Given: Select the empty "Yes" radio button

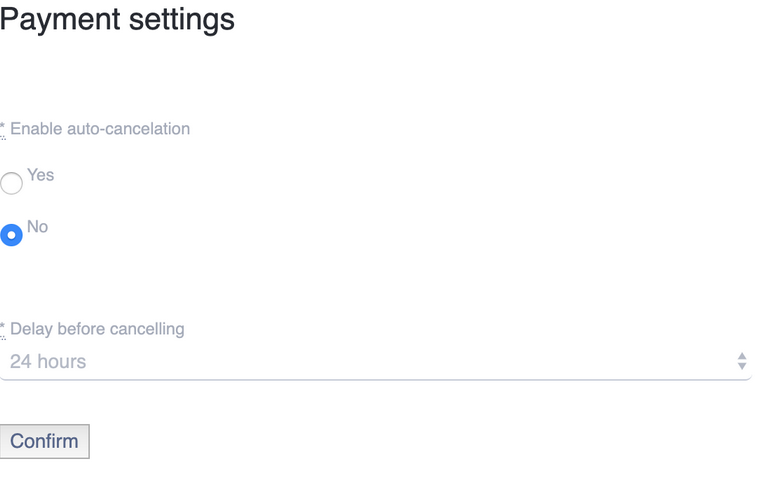Looking at the screenshot, I should tap(11, 183).
